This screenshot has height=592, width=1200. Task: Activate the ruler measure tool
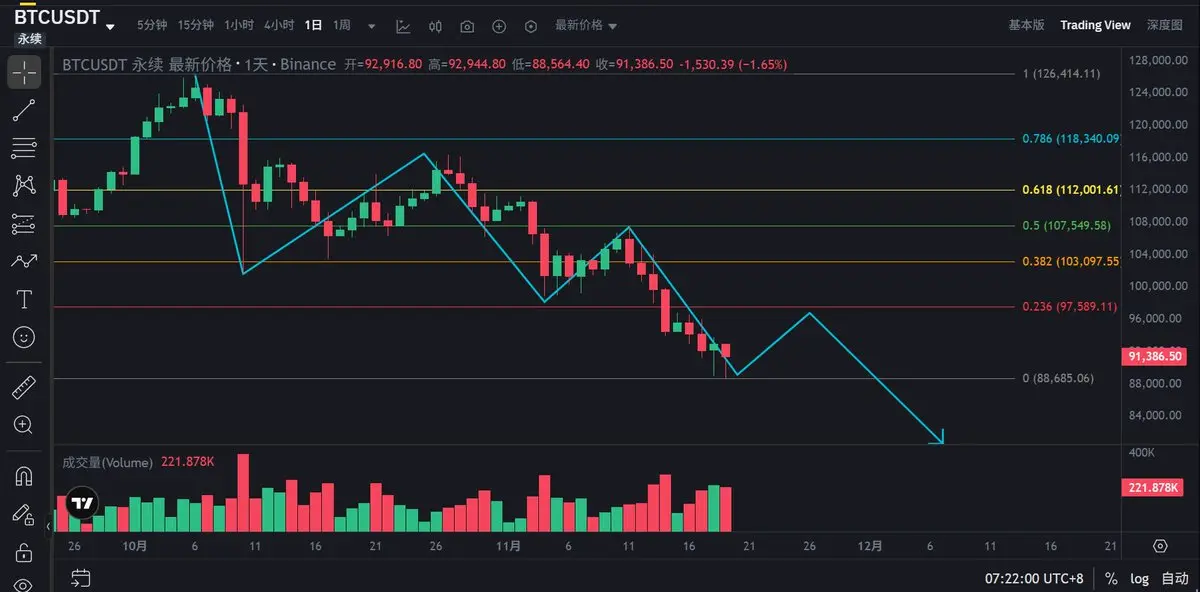(x=24, y=387)
